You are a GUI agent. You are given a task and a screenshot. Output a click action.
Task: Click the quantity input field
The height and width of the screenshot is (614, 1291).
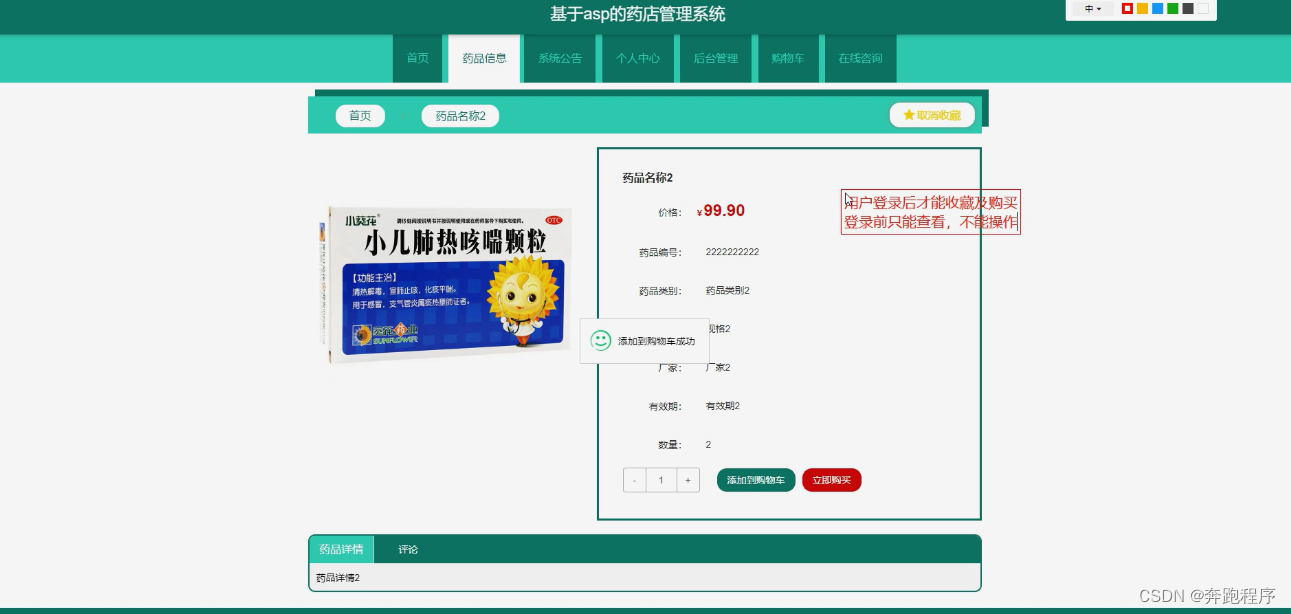pos(661,481)
